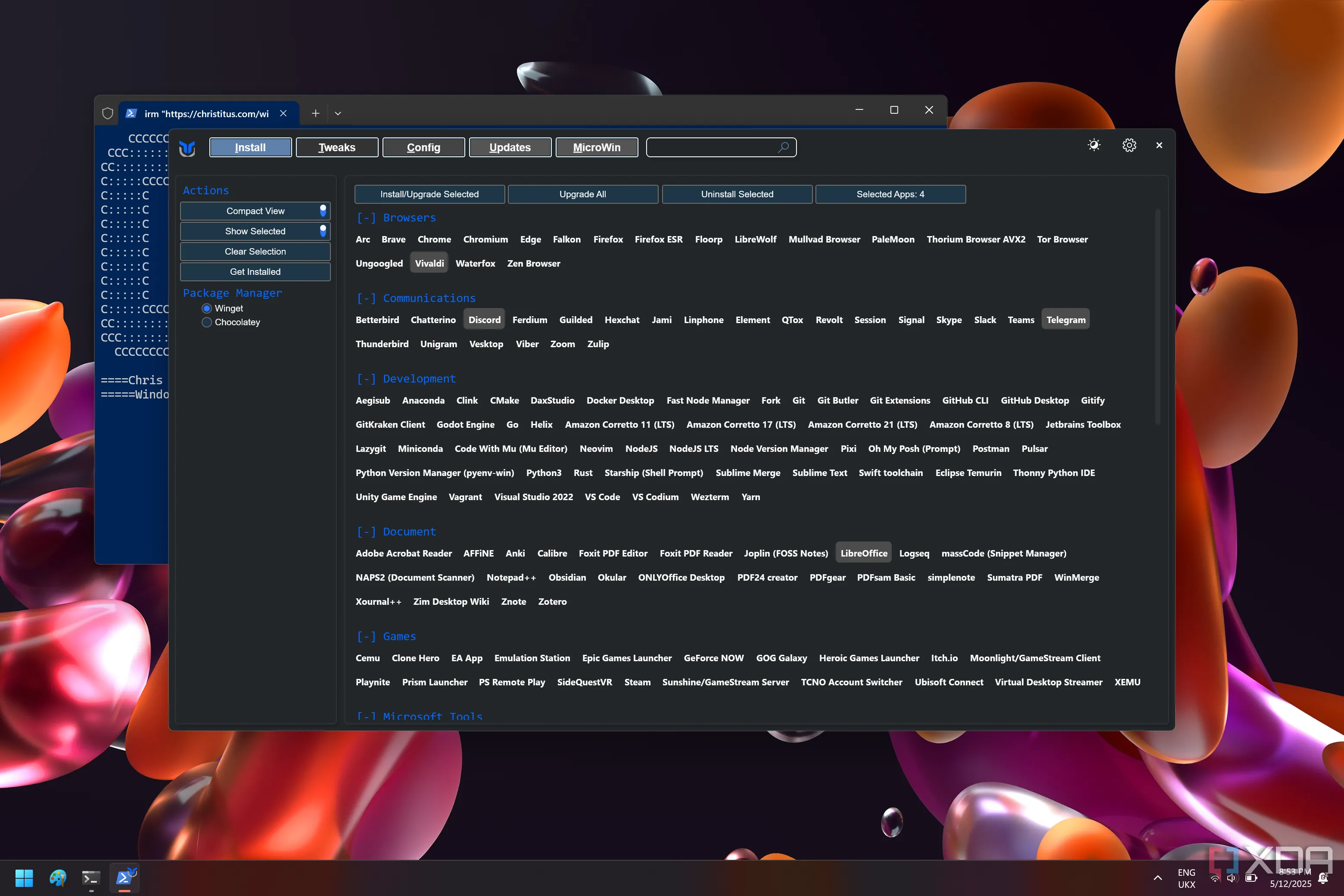This screenshot has height=896, width=1344.
Task: Close the Terminal tab with its X
Action: 283,113
